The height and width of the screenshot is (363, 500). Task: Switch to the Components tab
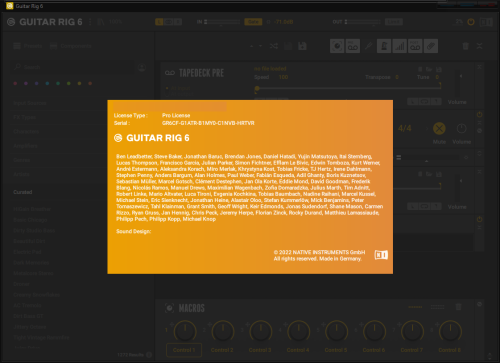(x=71, y=46)
